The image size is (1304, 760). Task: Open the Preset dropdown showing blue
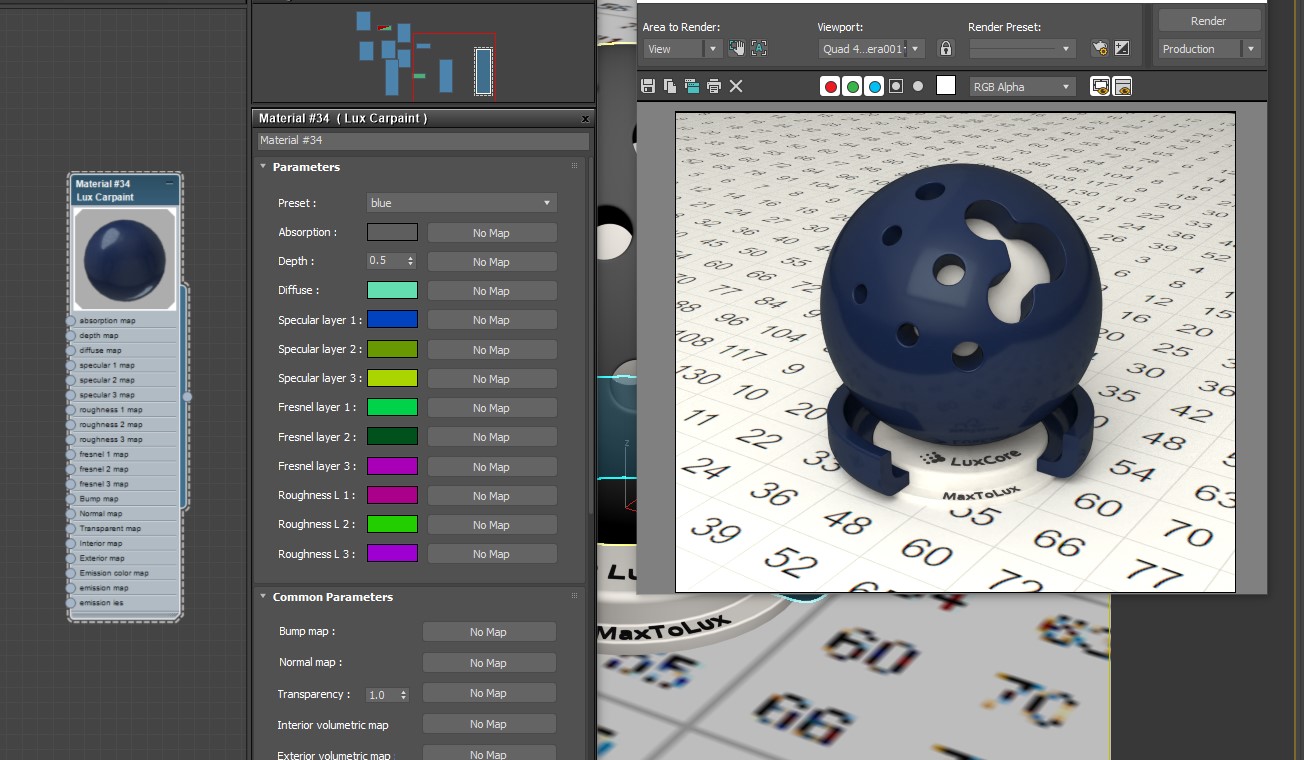coord(461,203)
